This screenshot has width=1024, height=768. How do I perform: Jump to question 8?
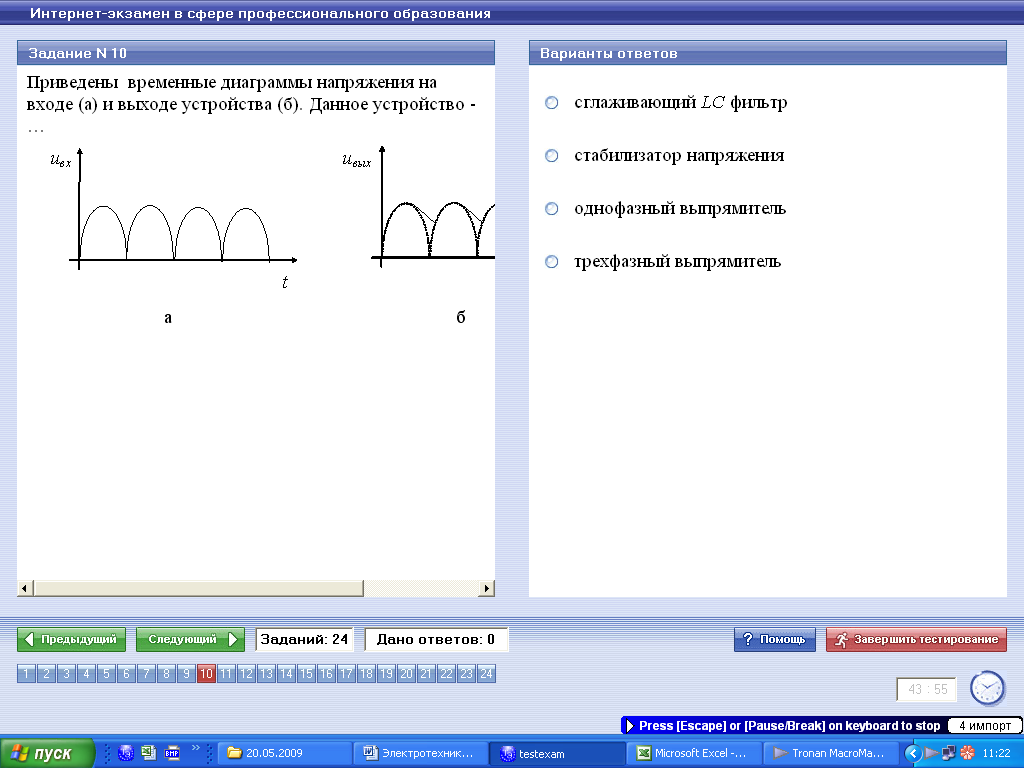point(167,673)
